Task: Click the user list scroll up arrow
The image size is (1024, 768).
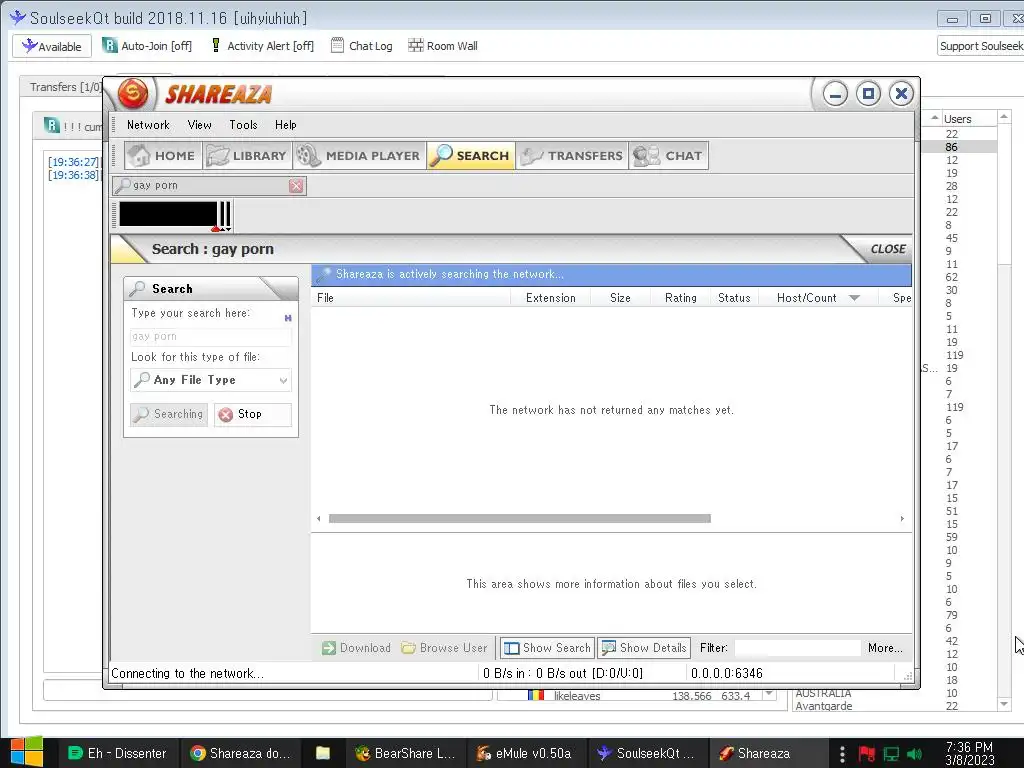Action: 1004,117
